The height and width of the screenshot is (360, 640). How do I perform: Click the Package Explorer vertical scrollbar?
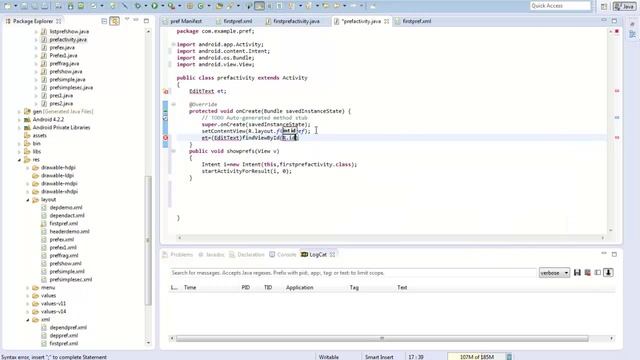pyautogui.click(x=148, y=241)
